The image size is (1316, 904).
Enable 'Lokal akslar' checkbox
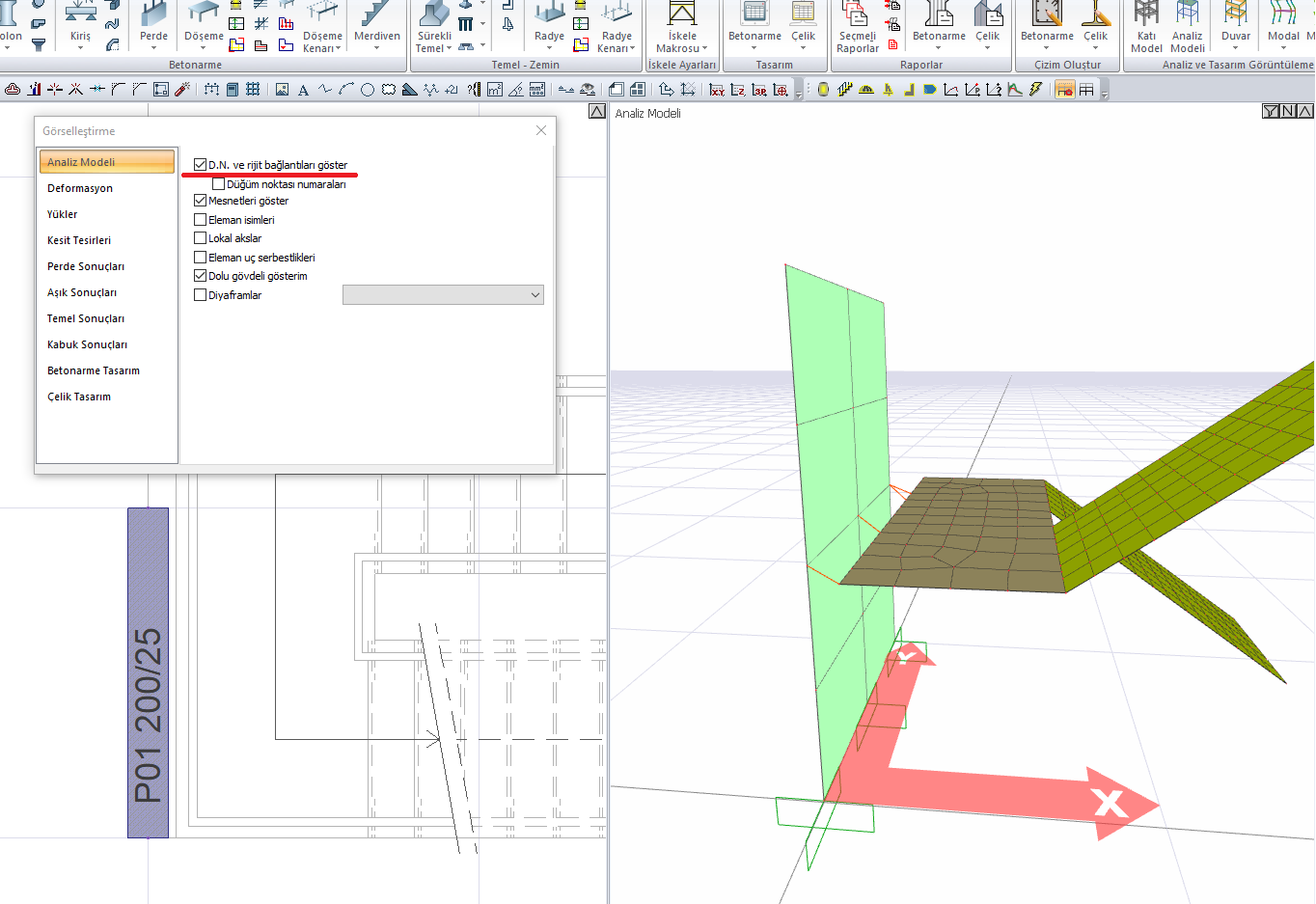tap(200, 238)
